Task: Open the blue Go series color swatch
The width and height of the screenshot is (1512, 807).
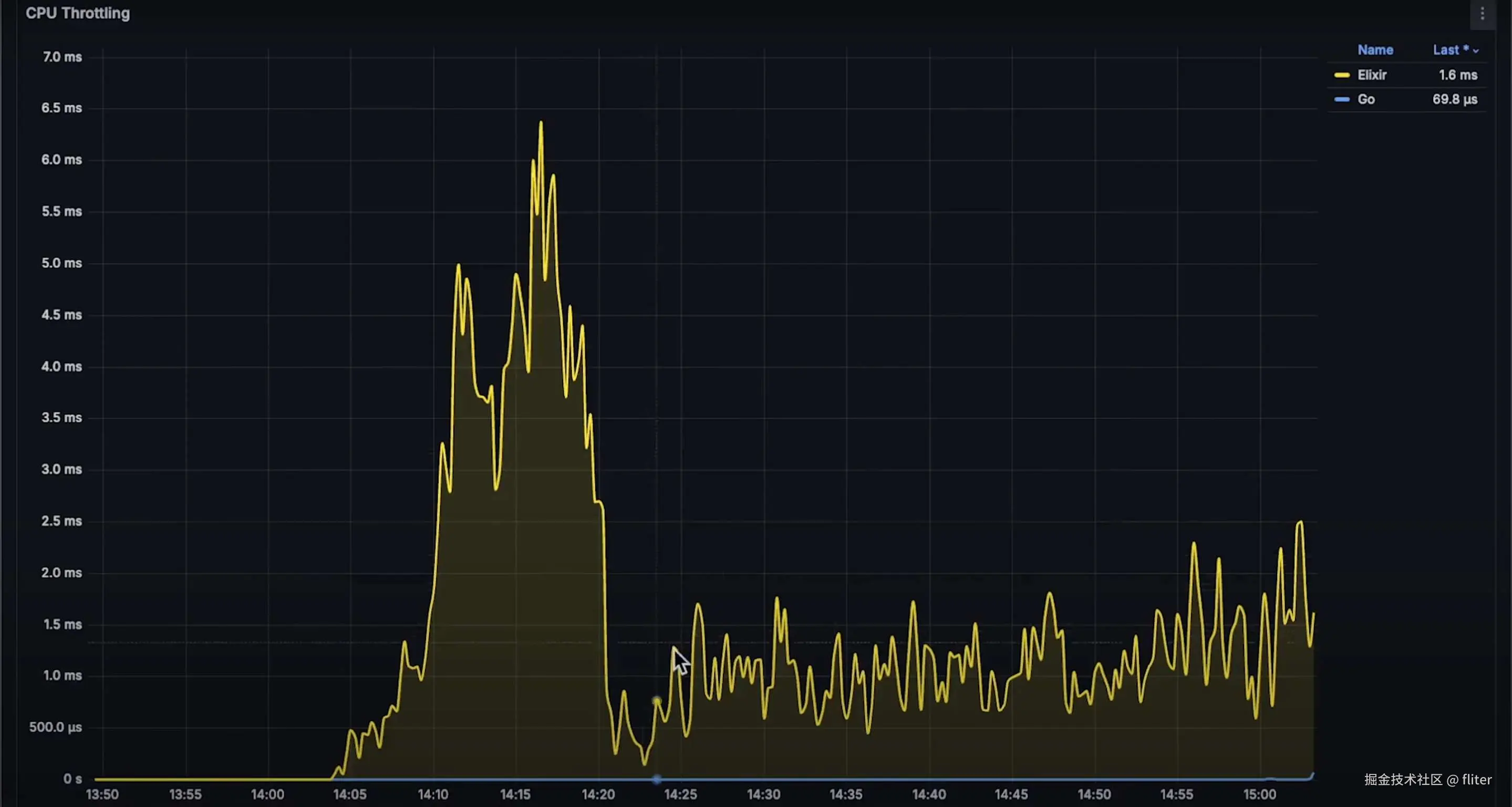Action: coord(1342,99)
